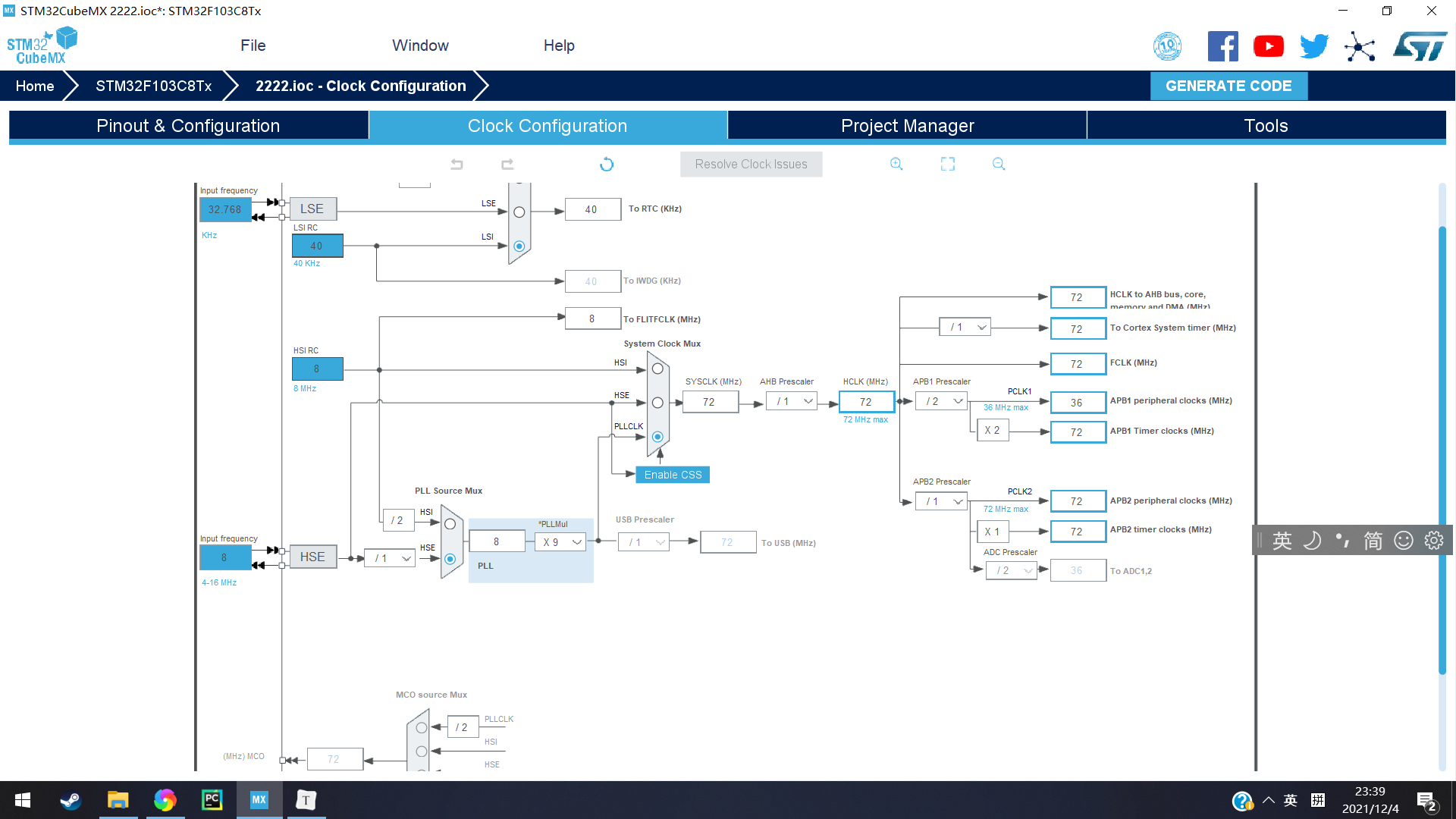Viewport: 1456px width, 819px height.
Task: Switch to Tools tab
Action: 1266,126
